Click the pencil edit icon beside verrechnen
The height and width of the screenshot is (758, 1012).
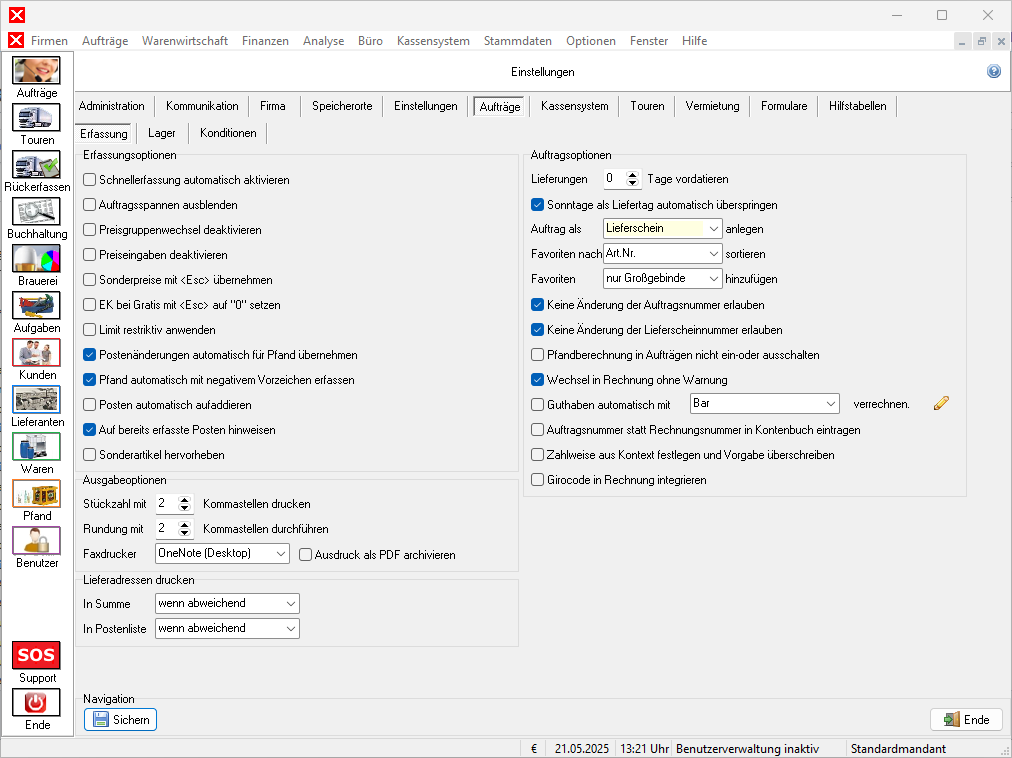coord(940,403)
